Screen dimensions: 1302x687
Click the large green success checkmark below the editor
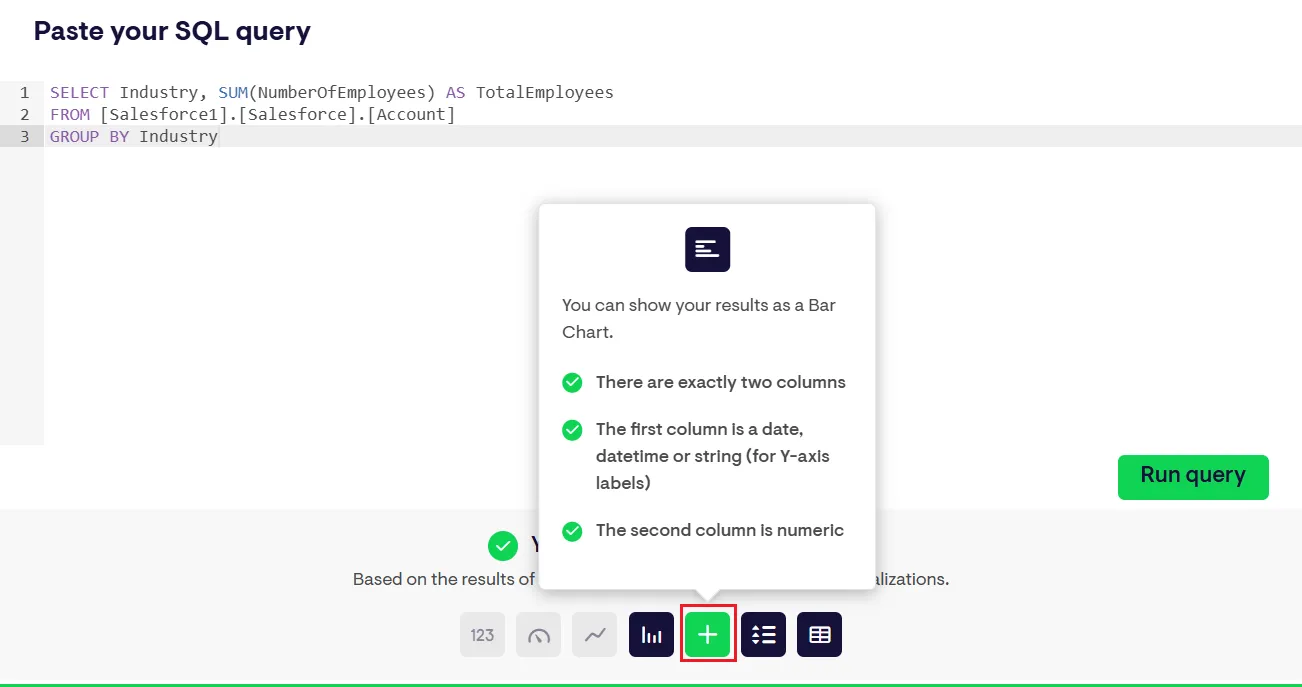point(502,546)
